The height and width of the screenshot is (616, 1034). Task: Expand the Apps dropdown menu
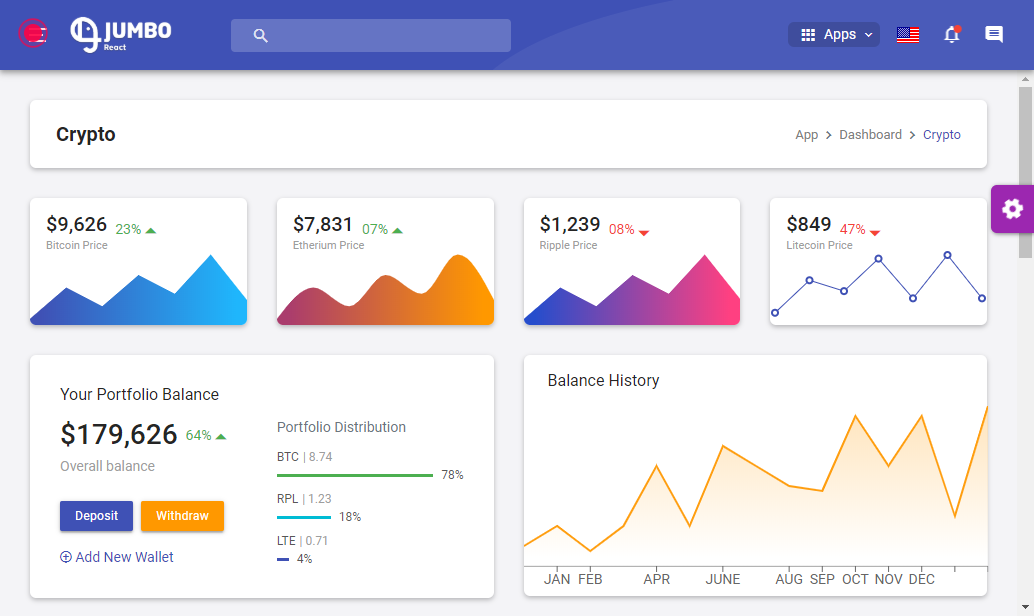click(x=834, y=35)
